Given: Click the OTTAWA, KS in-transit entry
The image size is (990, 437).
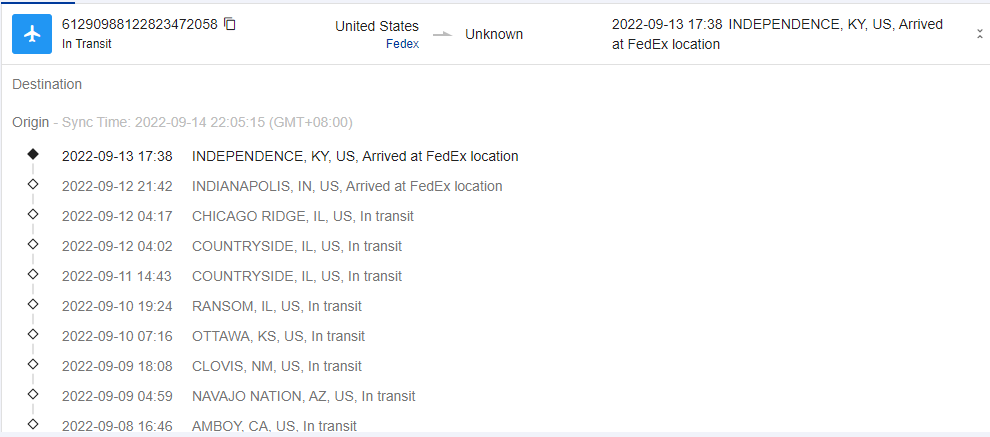Looking at the screenshot, I should pyautogui.click(x=278, y=336).
